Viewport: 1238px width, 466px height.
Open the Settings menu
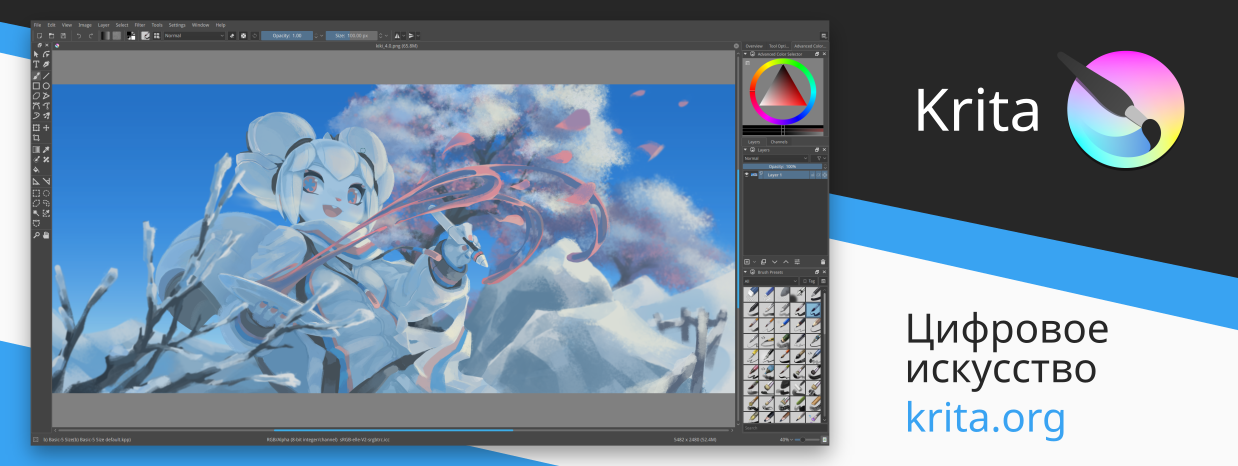(177, 24)
